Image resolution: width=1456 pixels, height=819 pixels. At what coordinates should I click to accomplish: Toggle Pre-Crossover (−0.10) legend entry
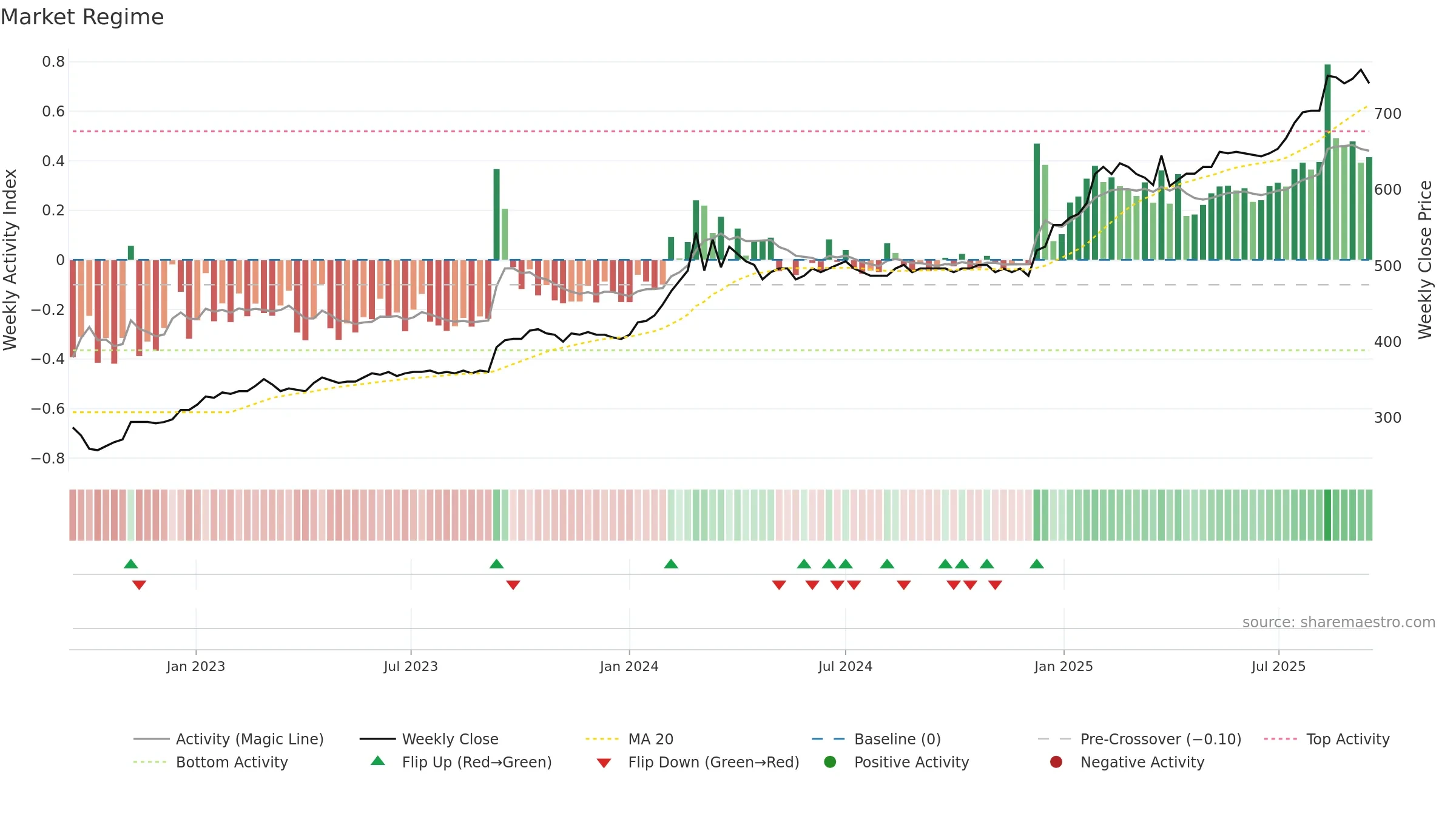[x=1139, y=739]
